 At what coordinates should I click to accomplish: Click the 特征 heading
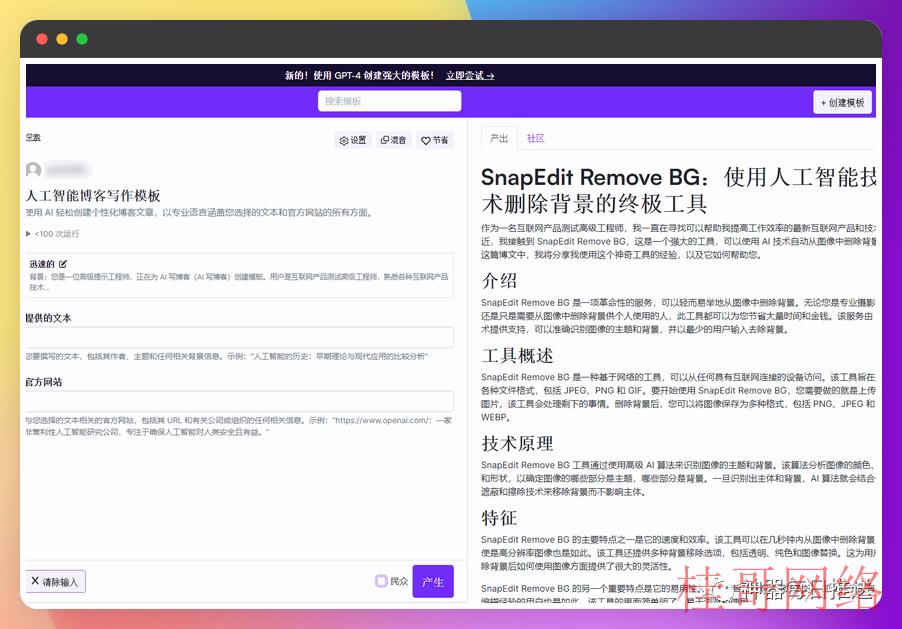click(x=499, y=517)
